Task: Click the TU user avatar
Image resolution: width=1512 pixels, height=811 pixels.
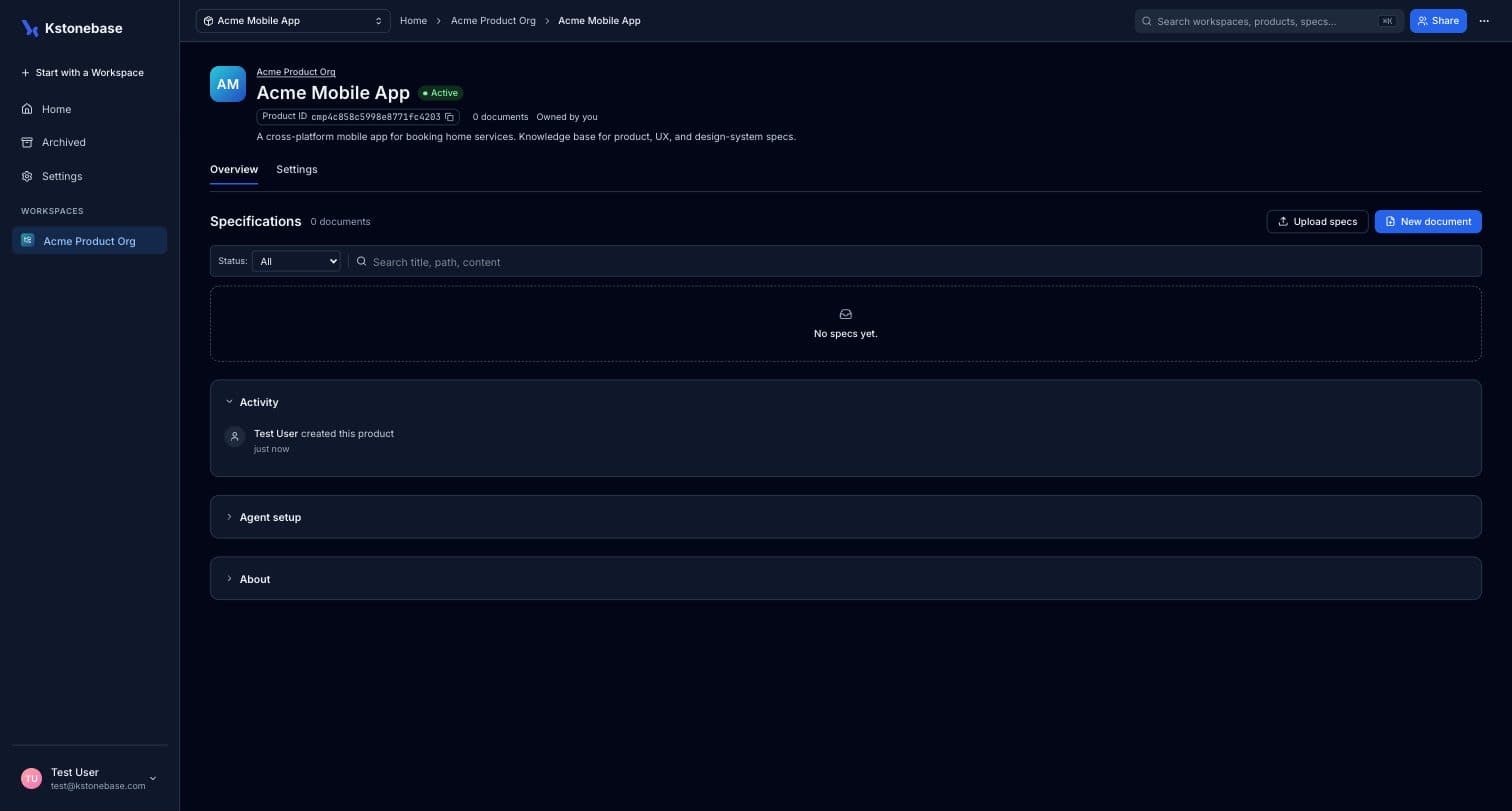Action: point(31,778)
